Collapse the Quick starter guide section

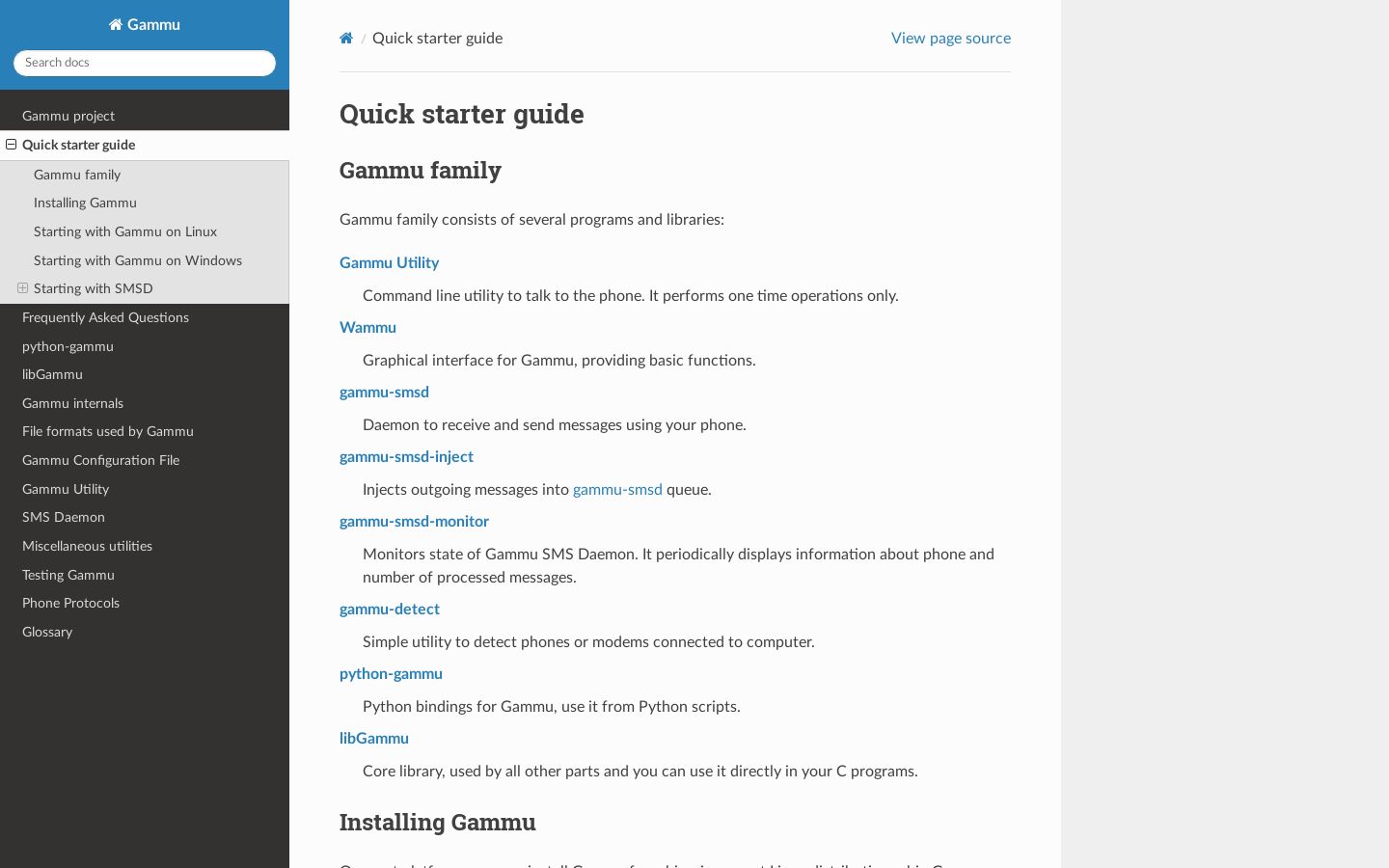12,145
